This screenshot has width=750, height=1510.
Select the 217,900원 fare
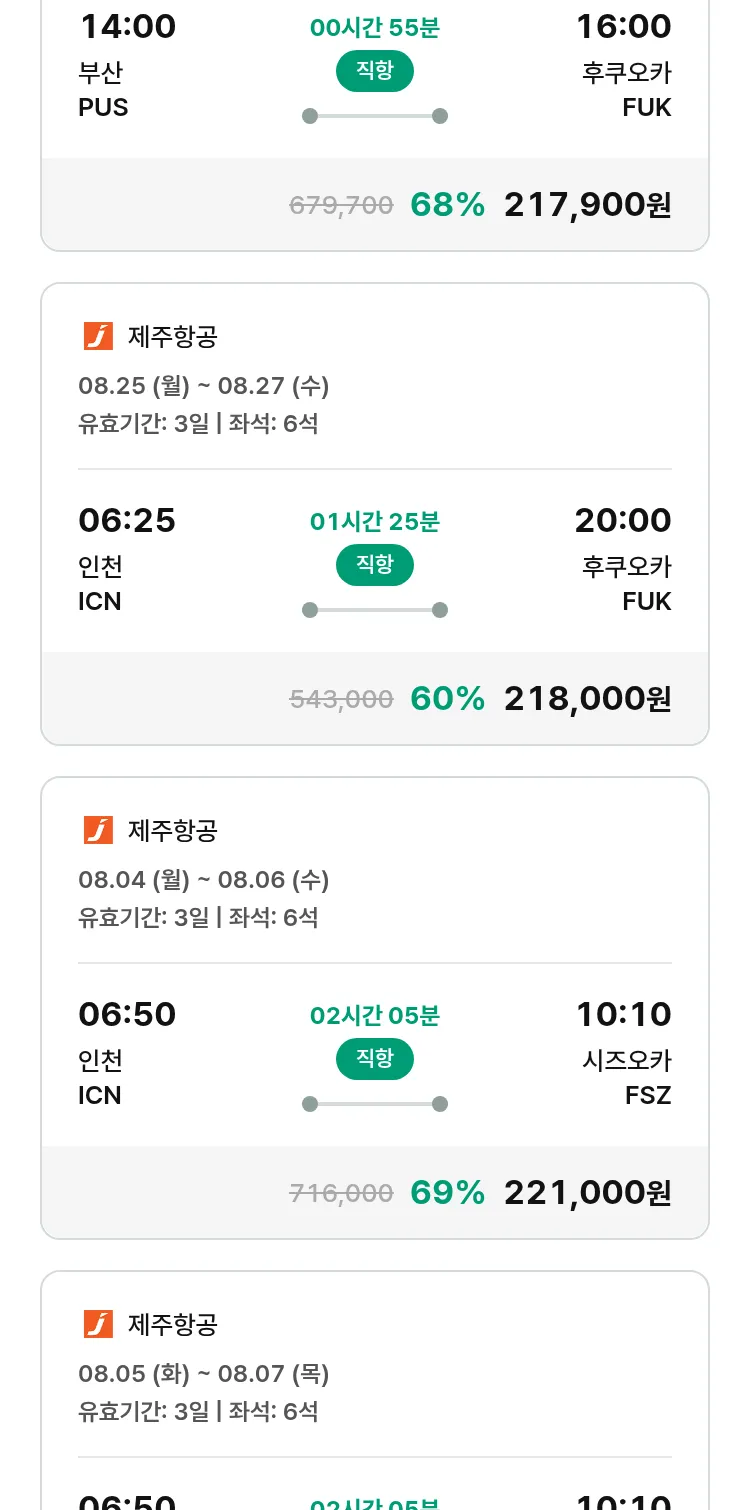coord(587,205)
